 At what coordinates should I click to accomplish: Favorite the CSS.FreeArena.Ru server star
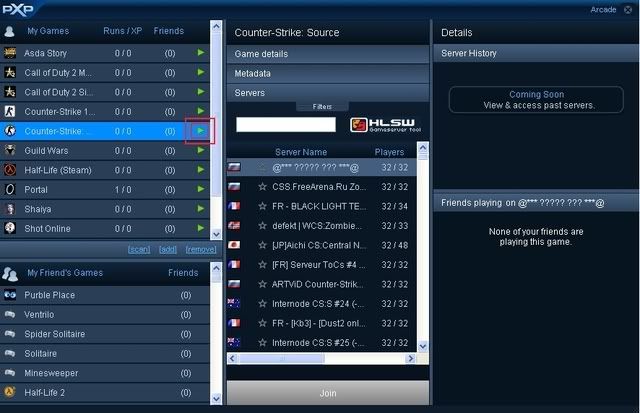point(262,187)
